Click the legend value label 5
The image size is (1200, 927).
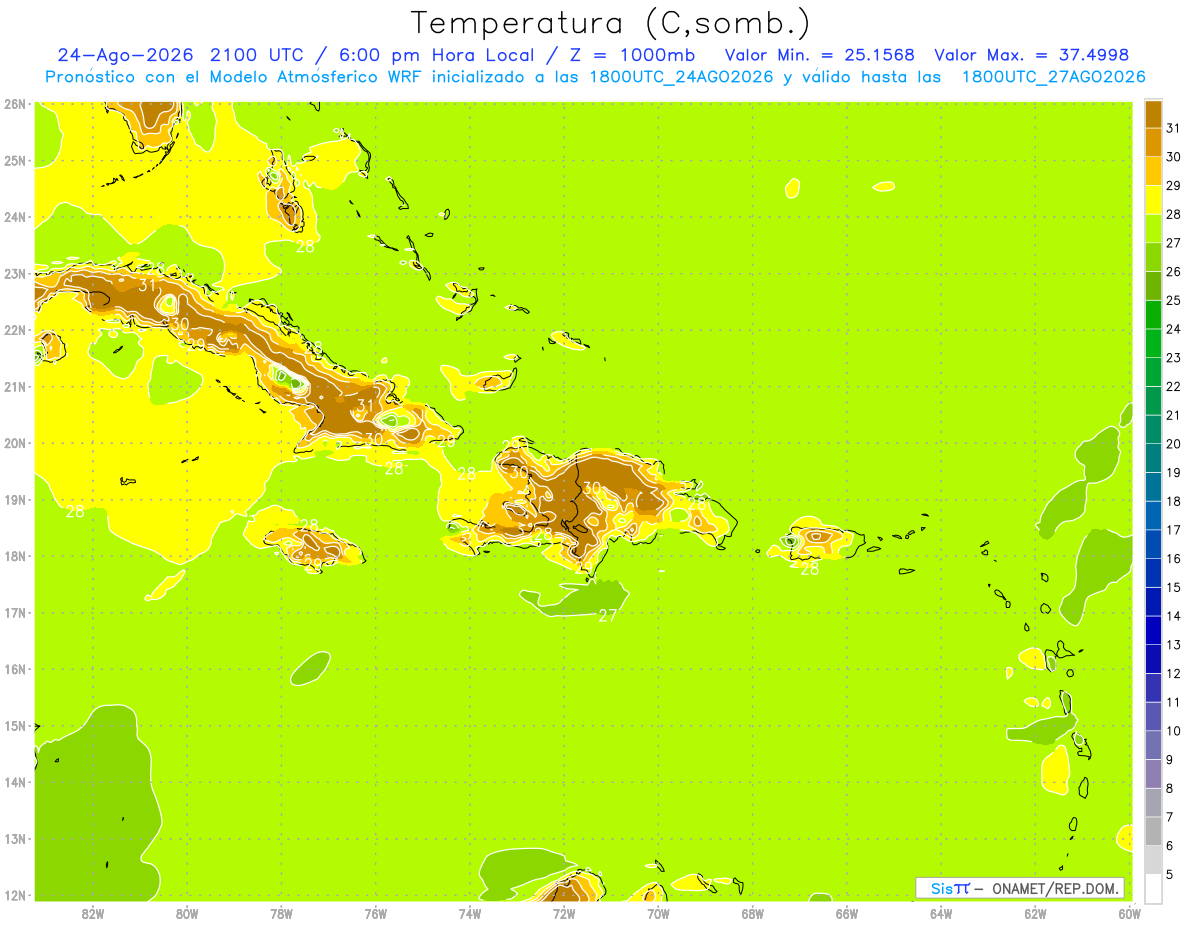pos(1170,875)
